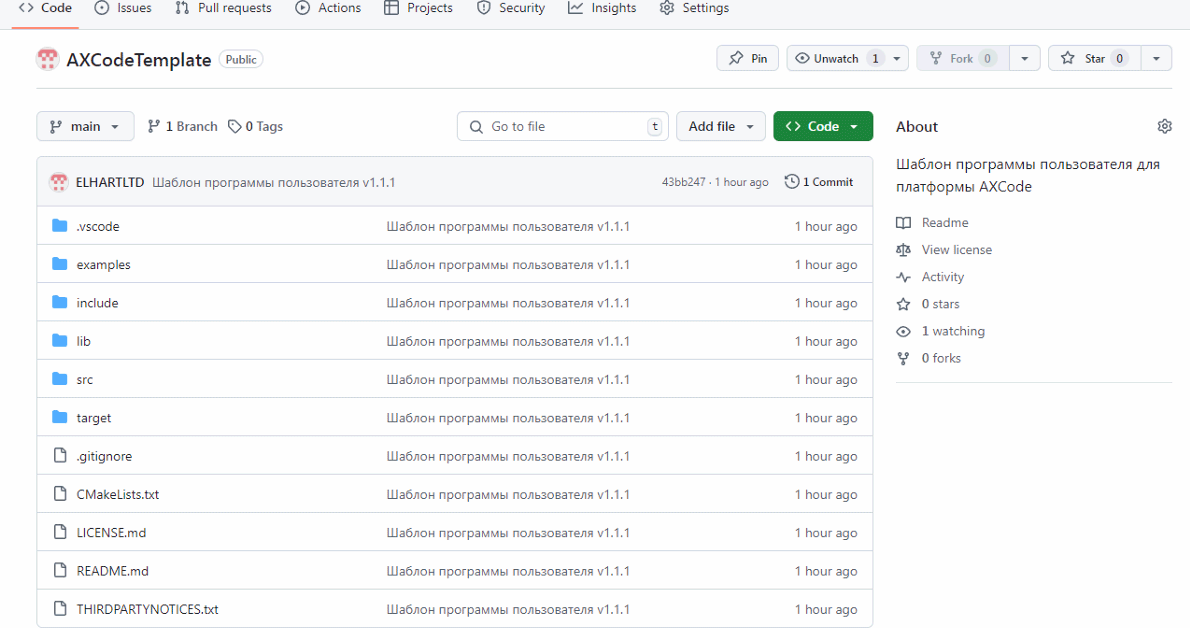Screen dimensions: 1190x628
Task: Click the ELHARTLTD commit author avatar
Action: 58,182
